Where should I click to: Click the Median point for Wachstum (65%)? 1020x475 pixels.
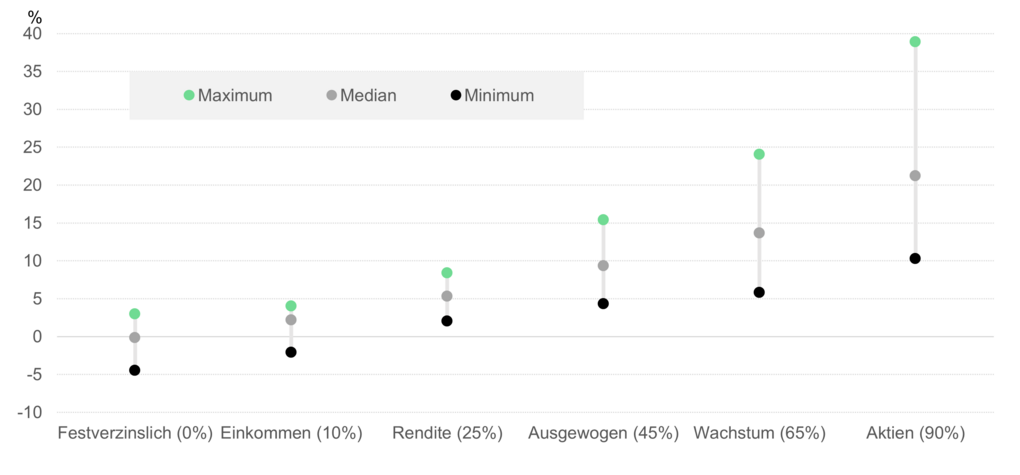pyautogui.click(x=759, y=233)
